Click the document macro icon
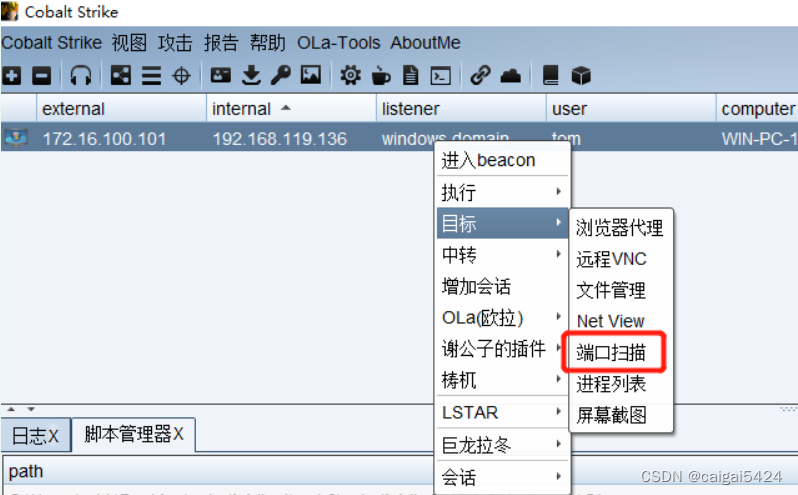Screen dimensions: 798x495 [410, 75]
